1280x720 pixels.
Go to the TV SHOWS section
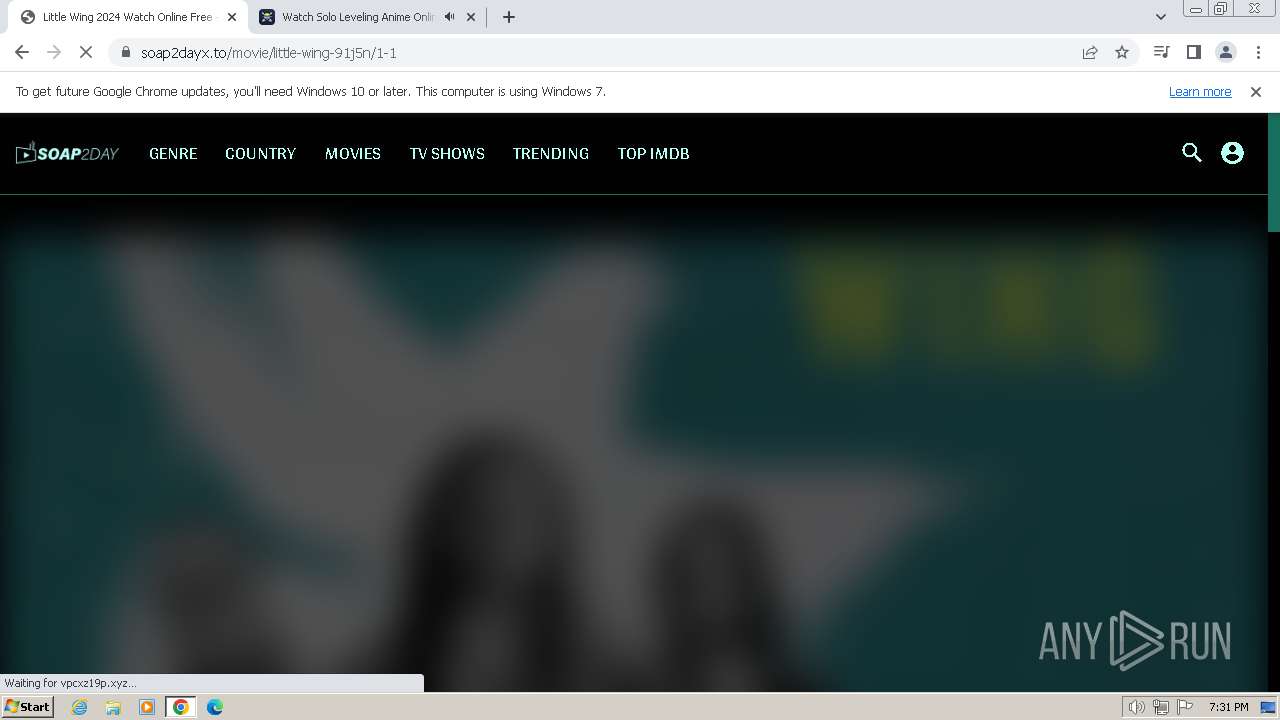[447, 153]
